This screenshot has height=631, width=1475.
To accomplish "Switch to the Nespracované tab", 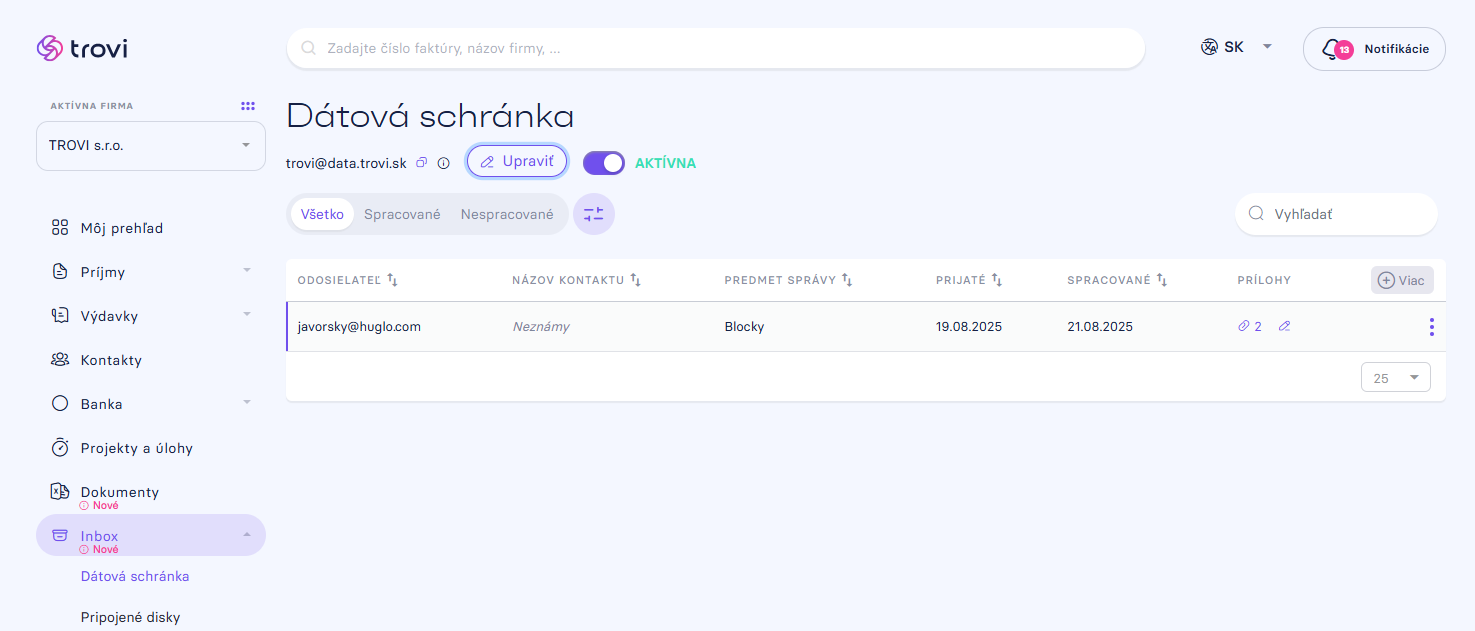I will pyautogui.click(x=507, y=214).
